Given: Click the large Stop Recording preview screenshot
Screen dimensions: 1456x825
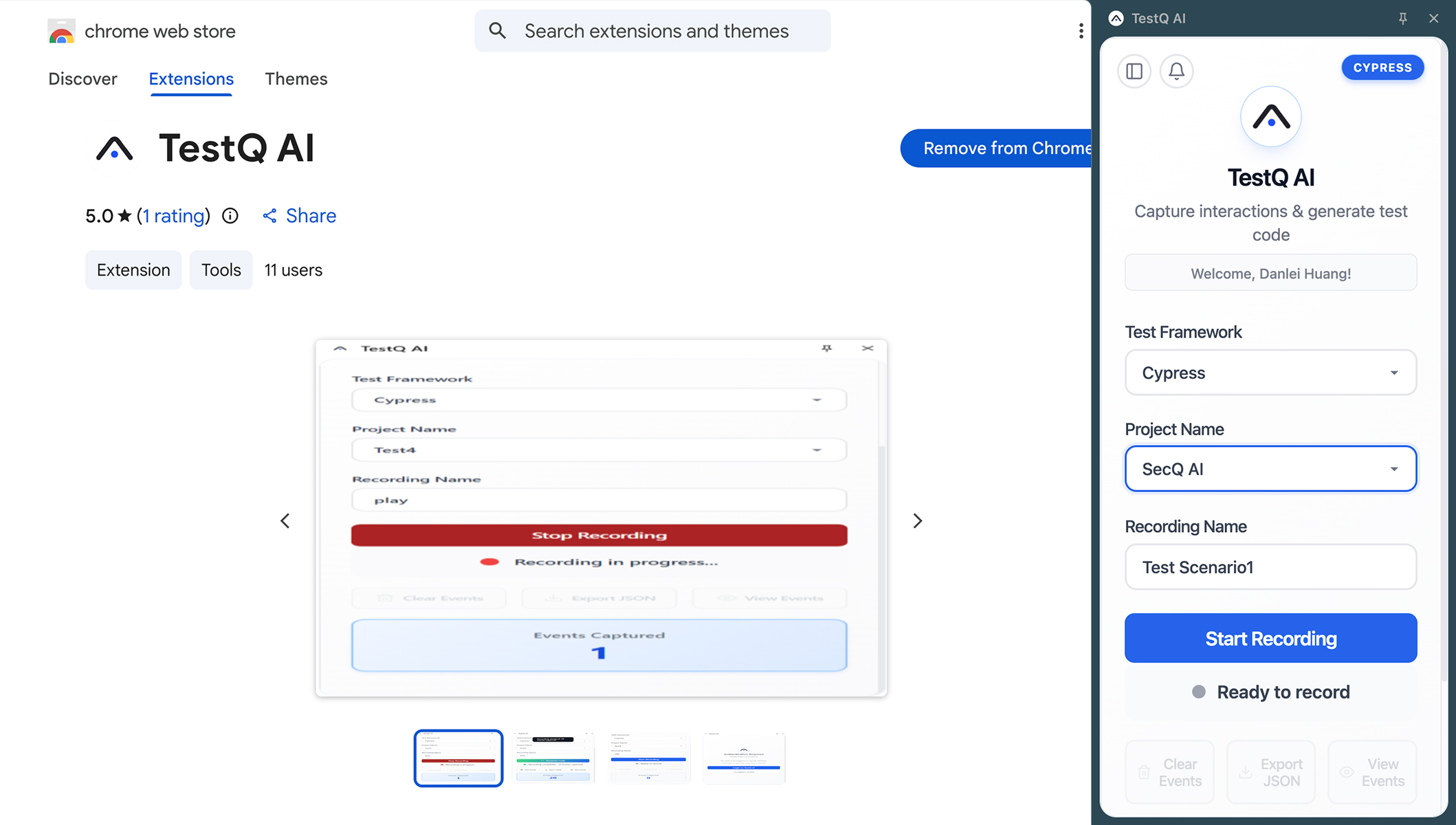Looking at the screenshot, I should (x=601, y=518).
